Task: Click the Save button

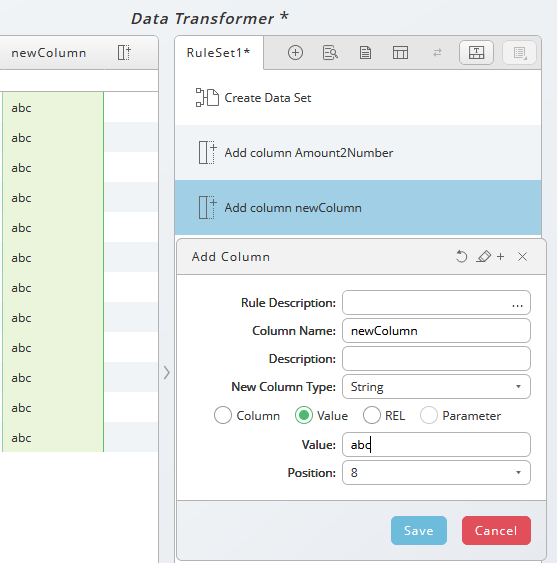Action: 419,530
